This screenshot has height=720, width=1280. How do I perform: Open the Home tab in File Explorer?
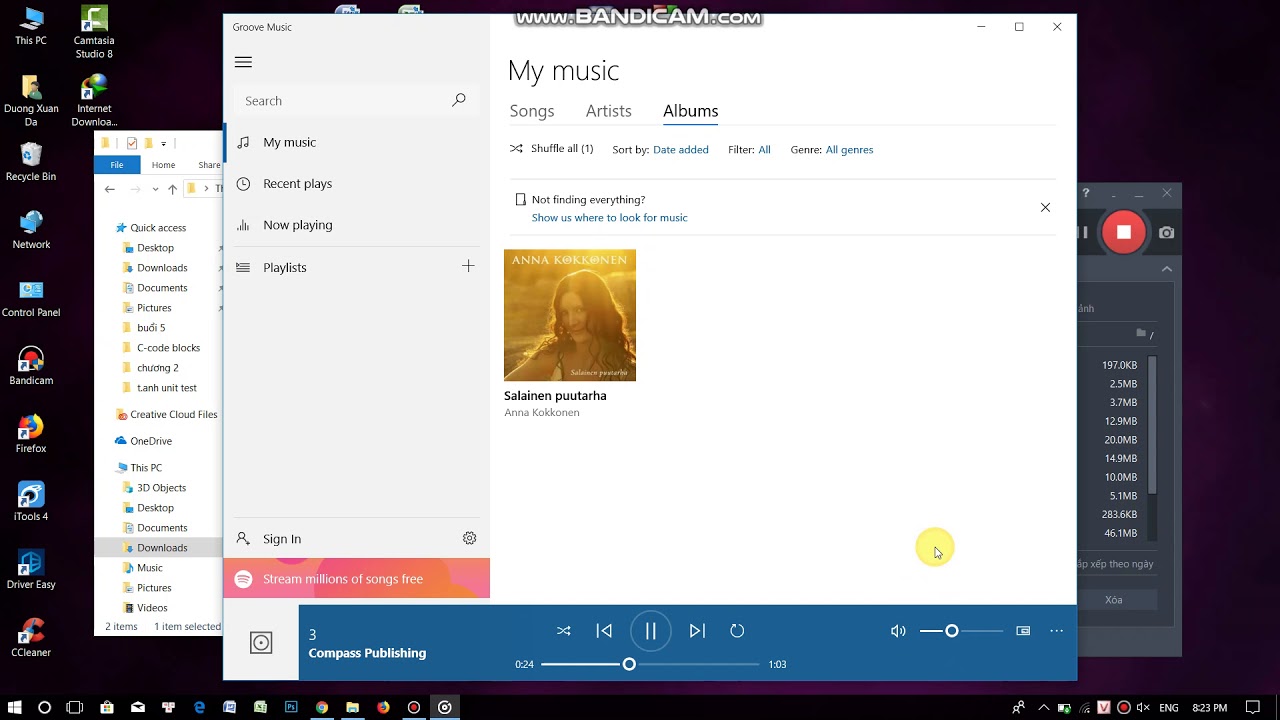pyautogui.click(x=163, y=165)
